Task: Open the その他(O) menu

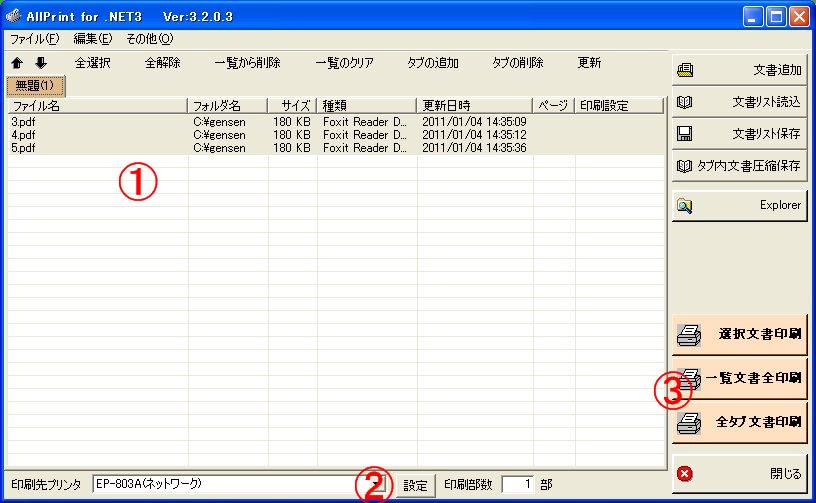Action: point(149,39)
